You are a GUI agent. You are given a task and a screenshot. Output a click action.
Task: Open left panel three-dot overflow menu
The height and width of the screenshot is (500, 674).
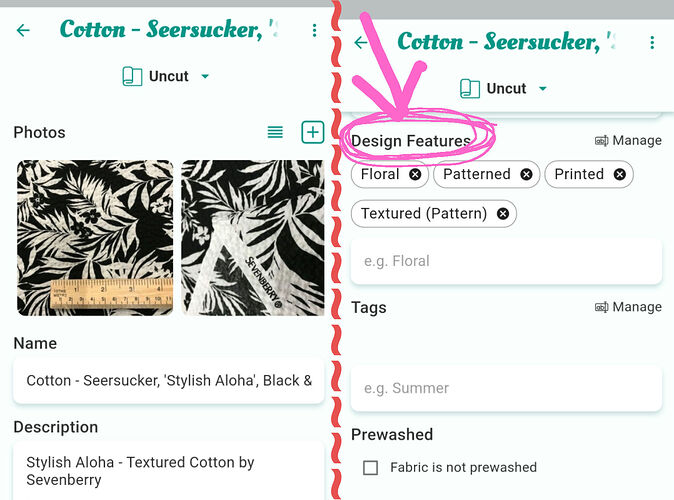pyautogui.click(x=314, y=30)
